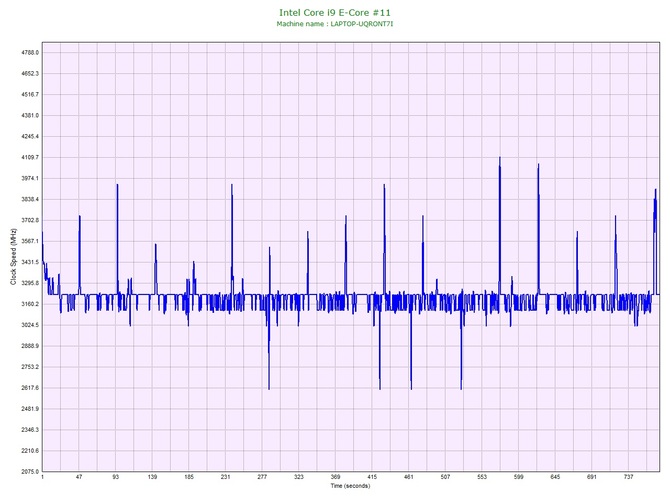This screenshot has height=503, width=670.
Task: Click the x-axis tick labeled 47
Action: (x=79, y=477)
